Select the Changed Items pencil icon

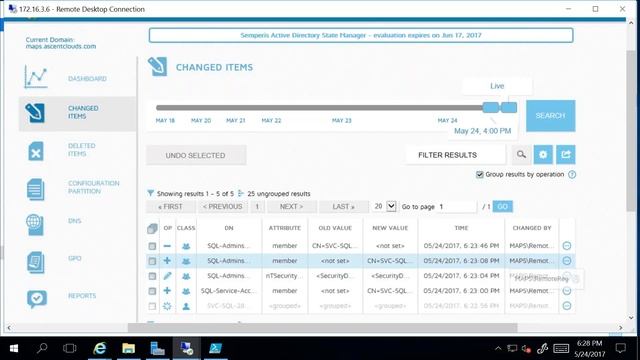35,113
